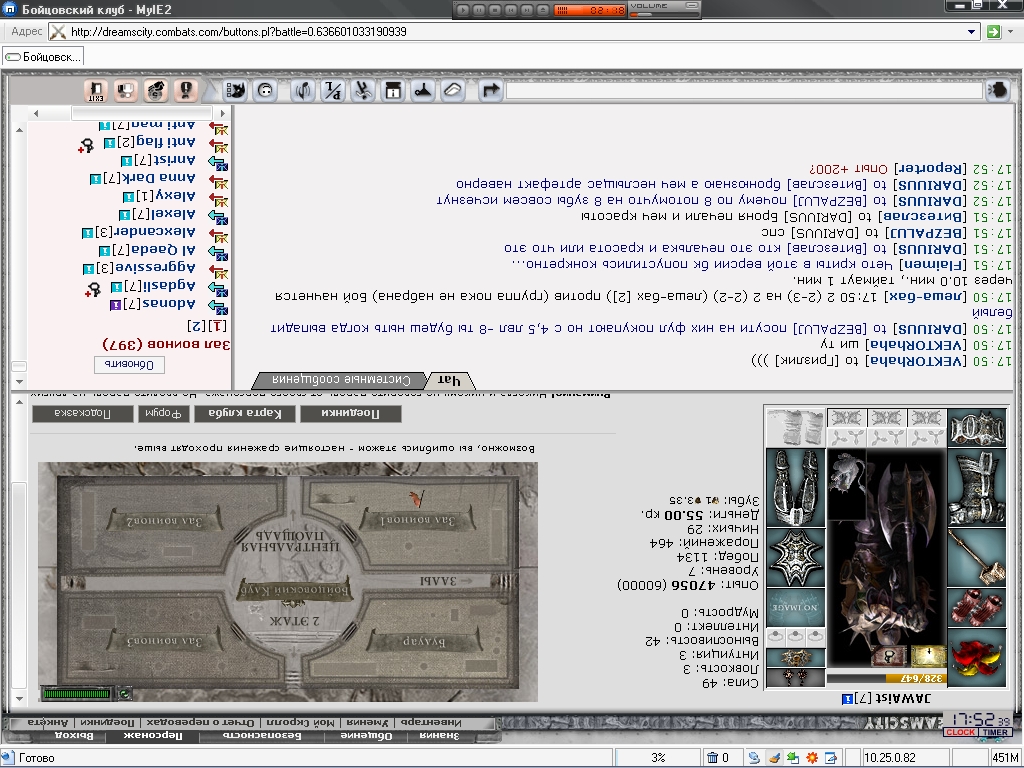Click the orange gear status bar icon
Image resolution: width=1024 pixels, height=768 pixels.
tap(812, 758)
